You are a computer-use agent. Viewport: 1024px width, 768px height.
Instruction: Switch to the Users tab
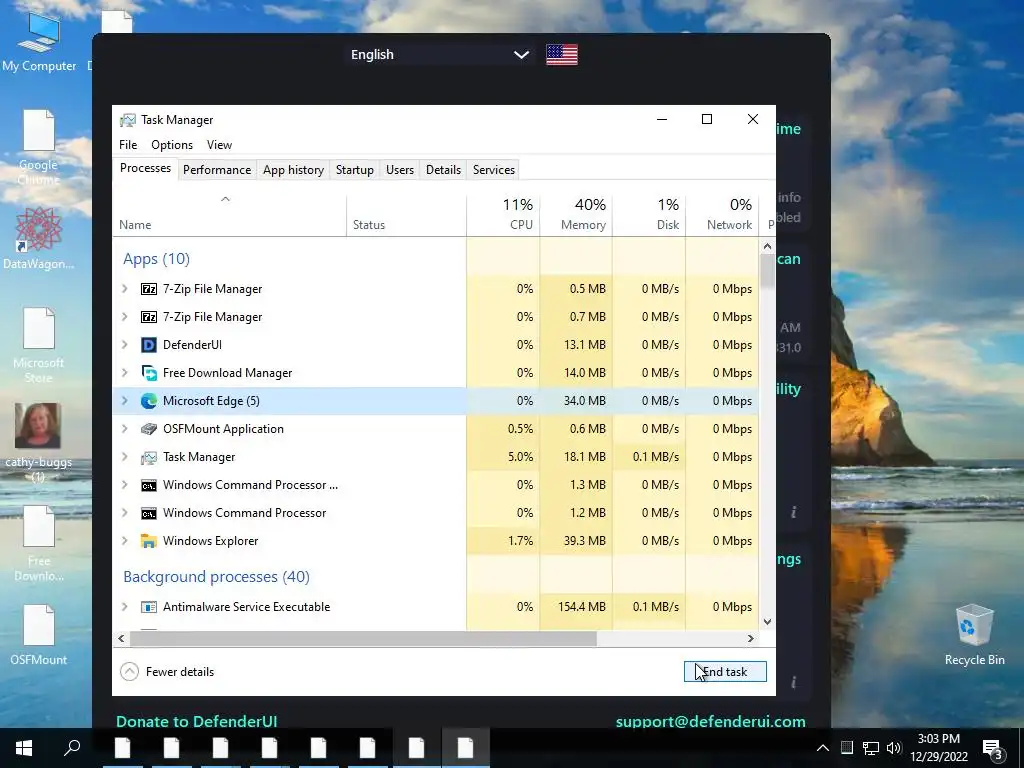point(400,170)
